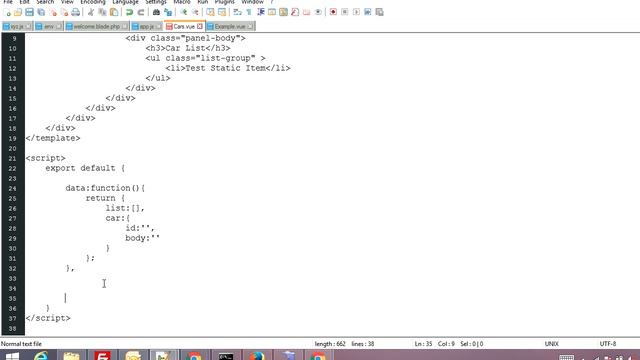Image resolution: width=640 pixels, height=360 pixels.
Task: Click the Function List toolbar icon
Action: point(295,12)
